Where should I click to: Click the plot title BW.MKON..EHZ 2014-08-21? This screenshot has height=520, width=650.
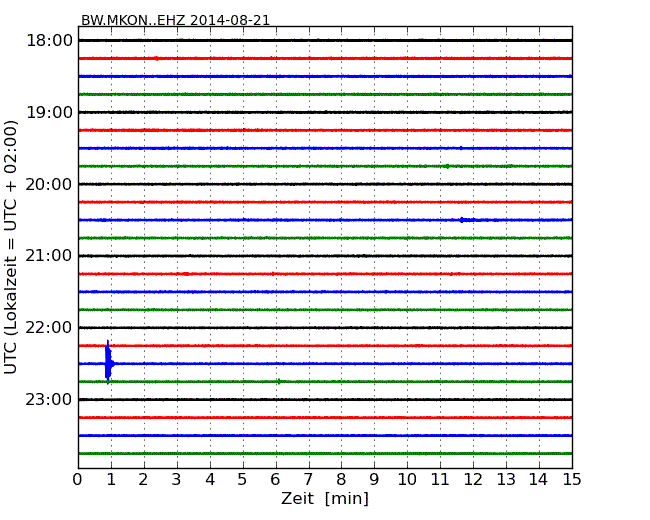[x=175, y=20]
